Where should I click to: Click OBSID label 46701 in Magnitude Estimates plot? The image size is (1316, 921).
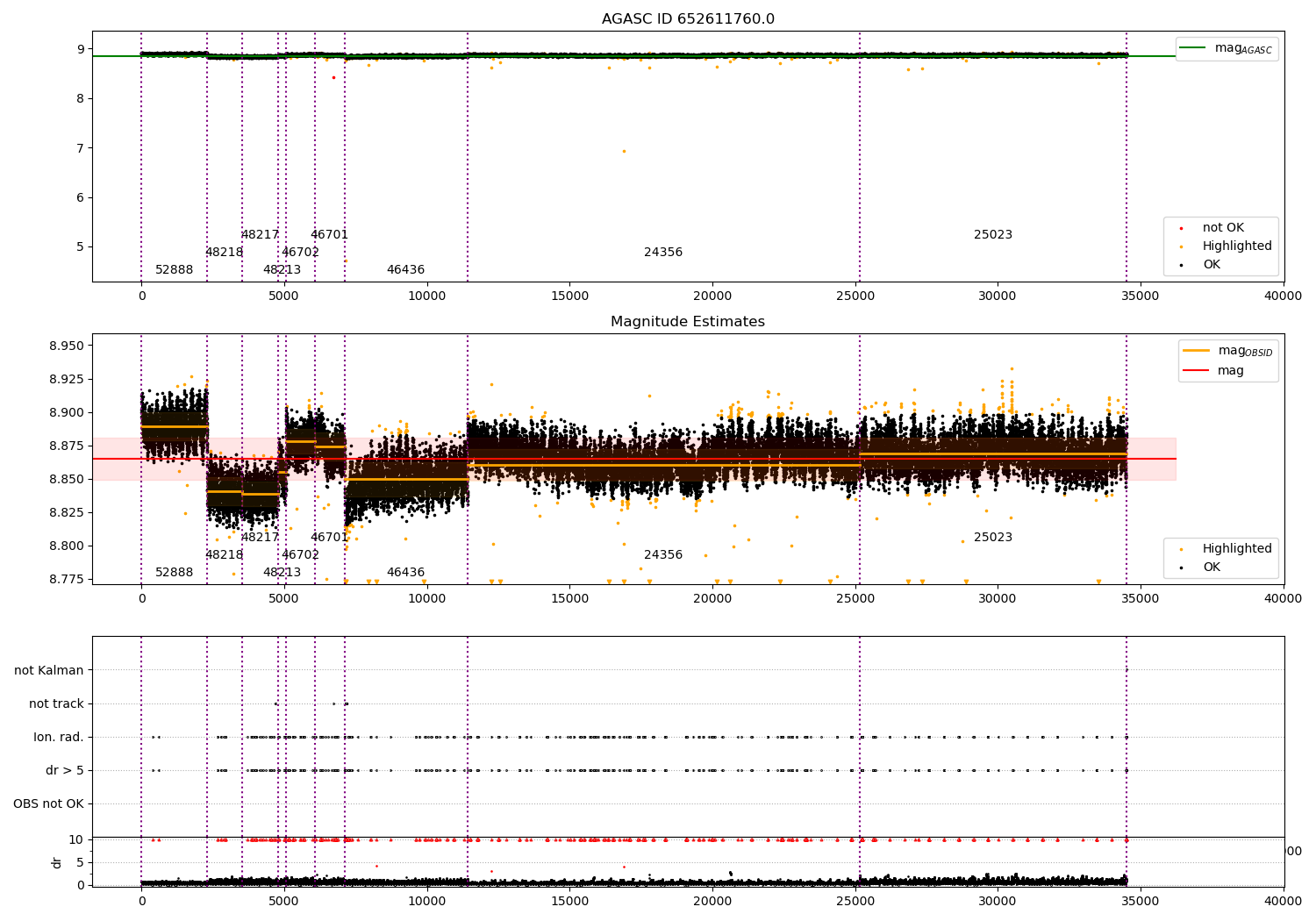329,538
